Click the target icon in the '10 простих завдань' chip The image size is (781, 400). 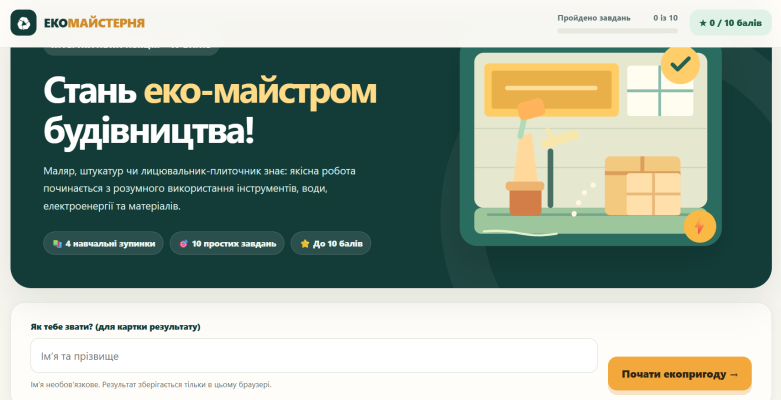(183, 244)
